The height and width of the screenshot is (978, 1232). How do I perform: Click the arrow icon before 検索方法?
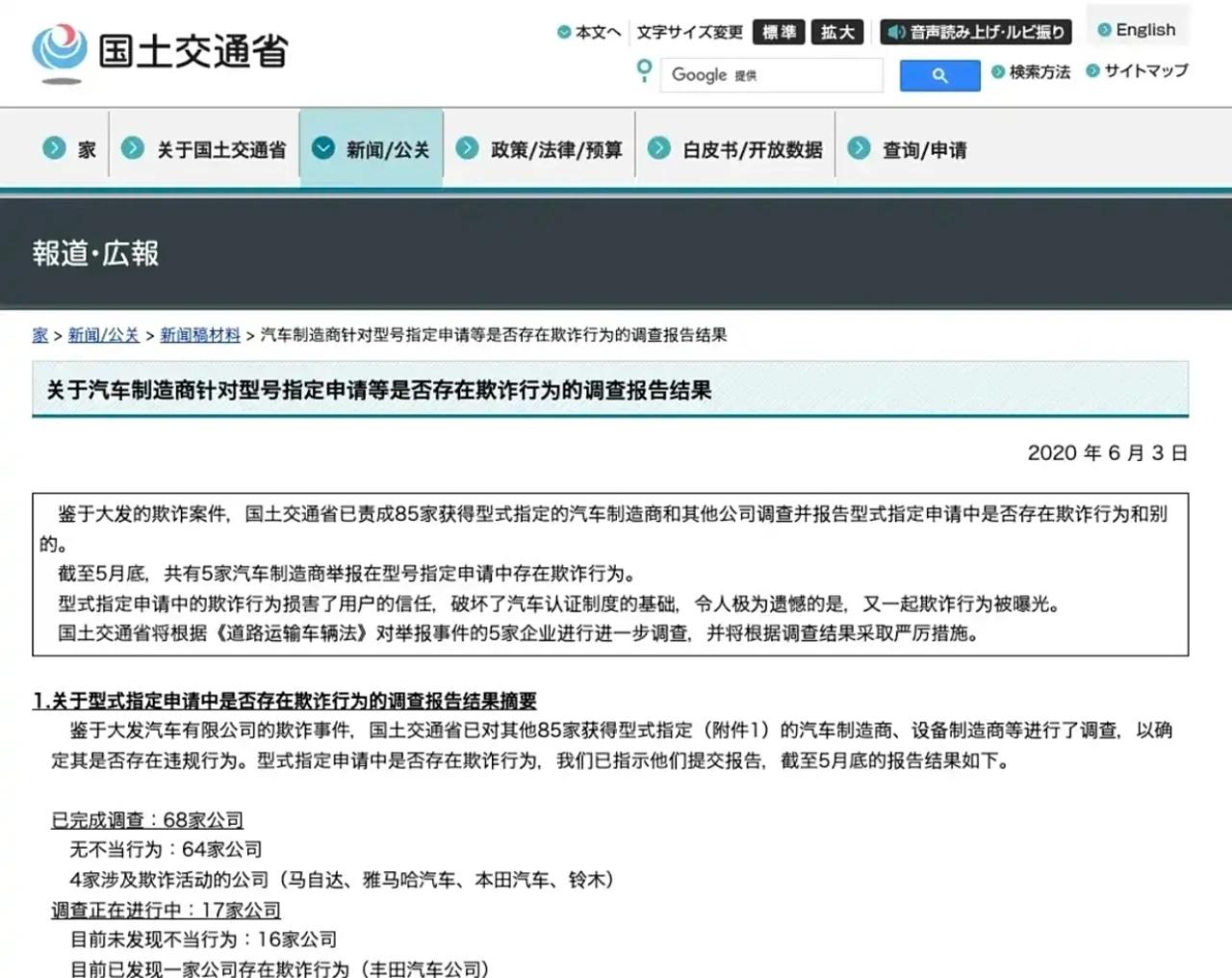tap(998, 72)
